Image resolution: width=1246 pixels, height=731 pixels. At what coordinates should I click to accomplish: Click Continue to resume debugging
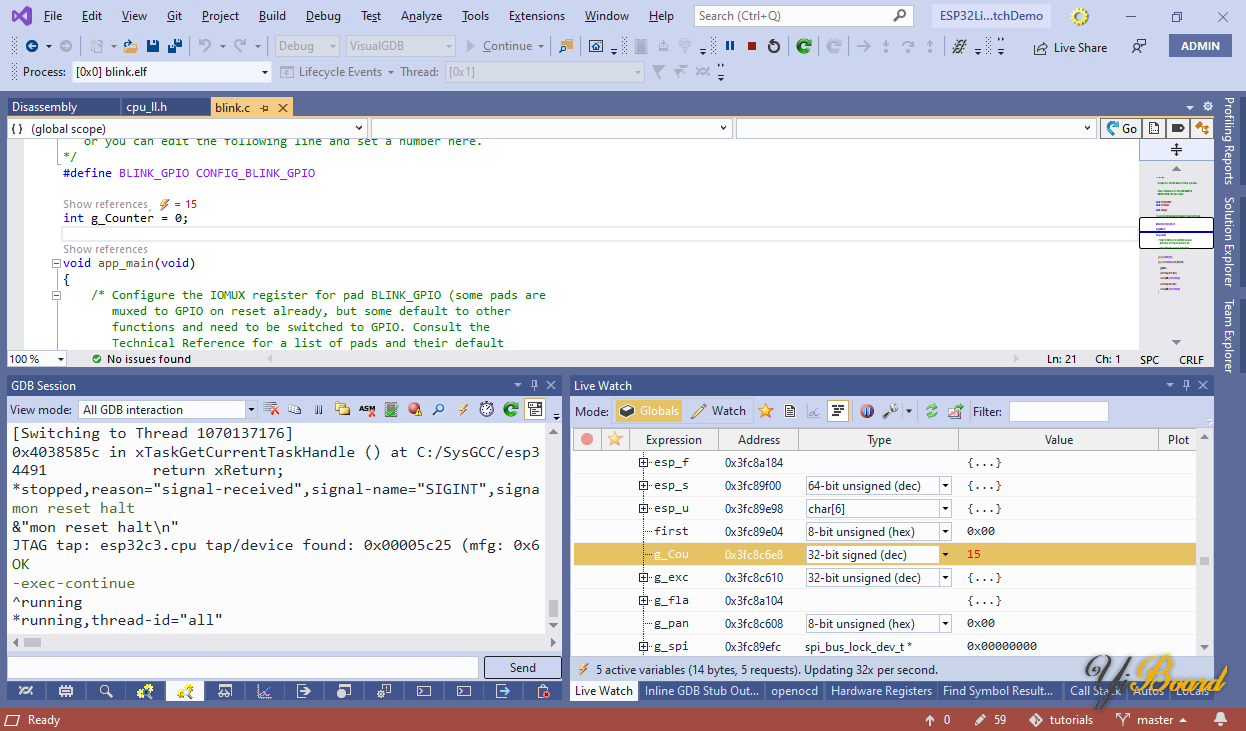pos(498,46)
